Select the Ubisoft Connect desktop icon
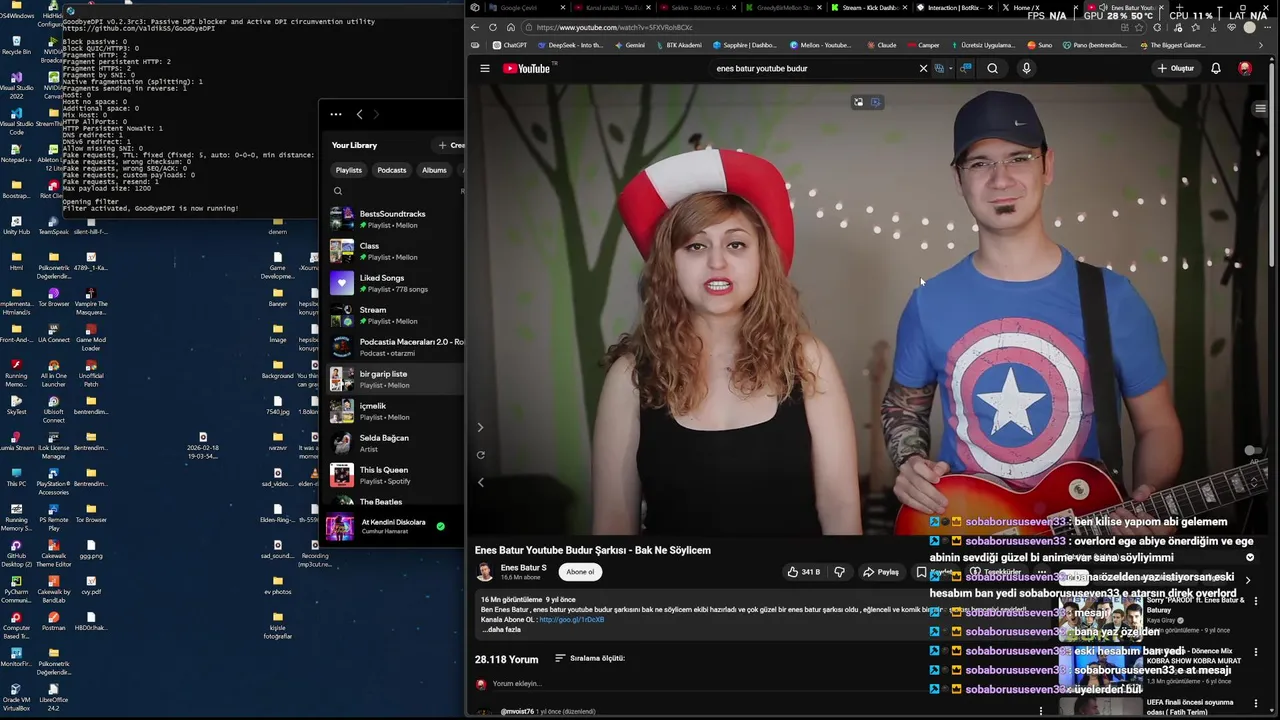The width and height of the screenshot is (1280, 720). 53,410
